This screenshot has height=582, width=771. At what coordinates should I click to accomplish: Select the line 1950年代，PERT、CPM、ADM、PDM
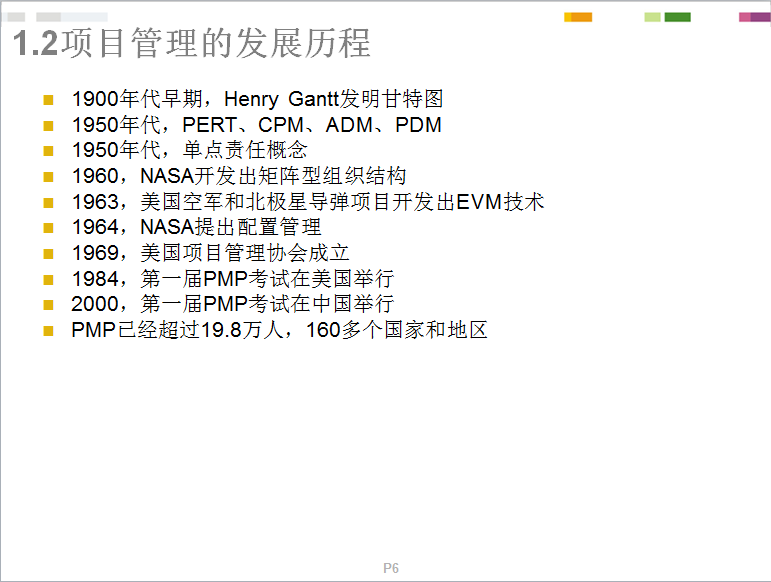pos(257,125)
